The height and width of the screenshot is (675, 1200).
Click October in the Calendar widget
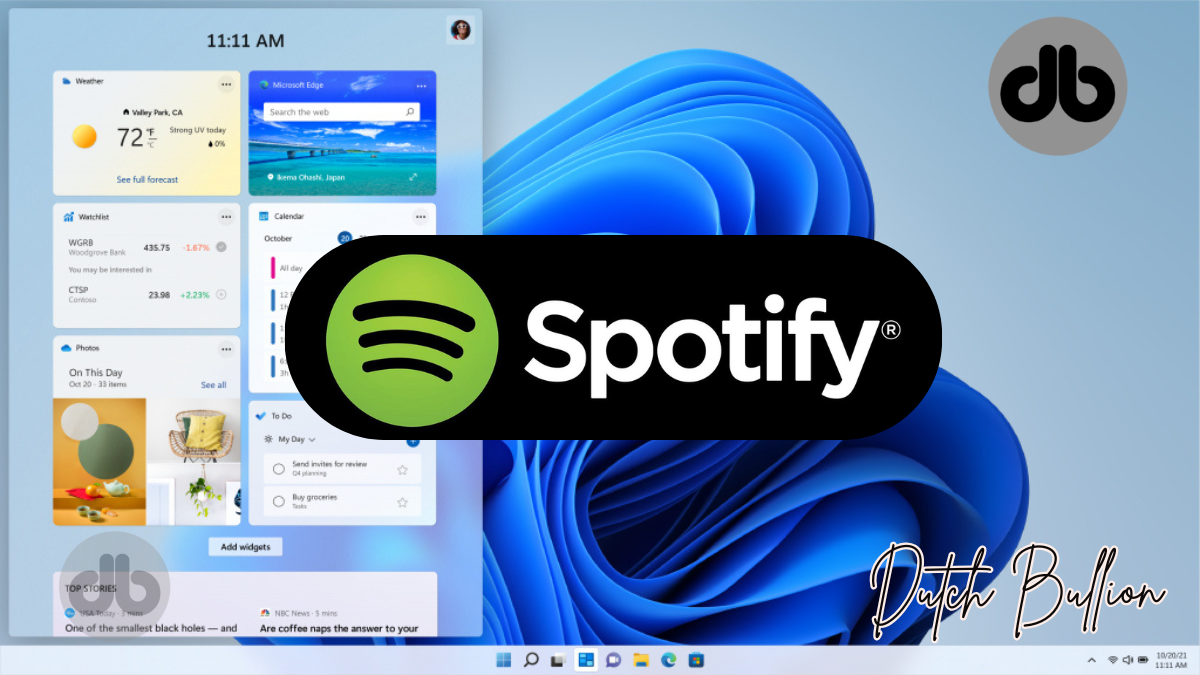[278, 238]
